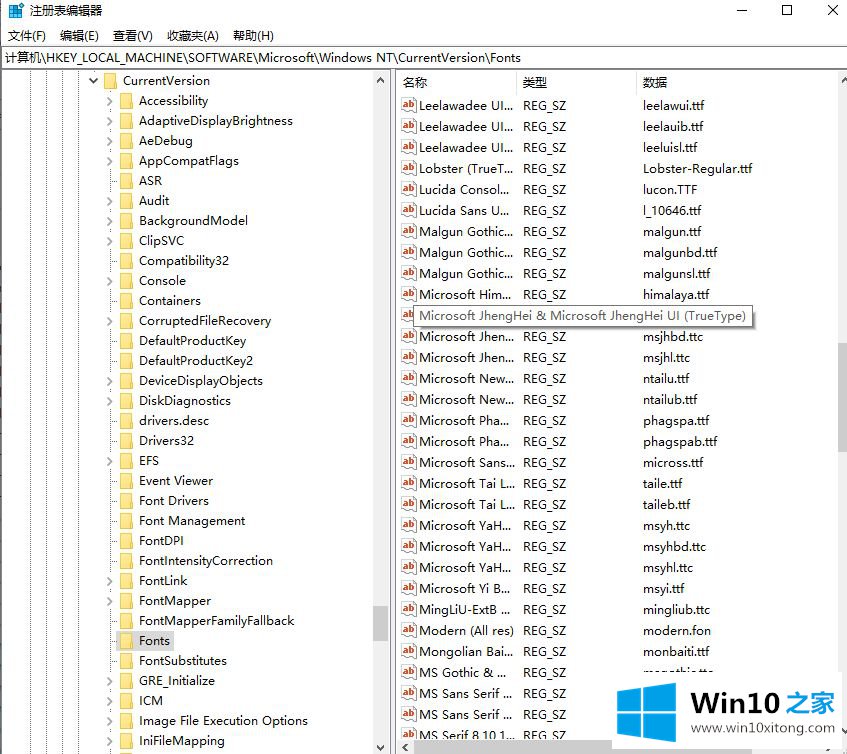Open the 收藏夹(A) menu

point(193,36)
